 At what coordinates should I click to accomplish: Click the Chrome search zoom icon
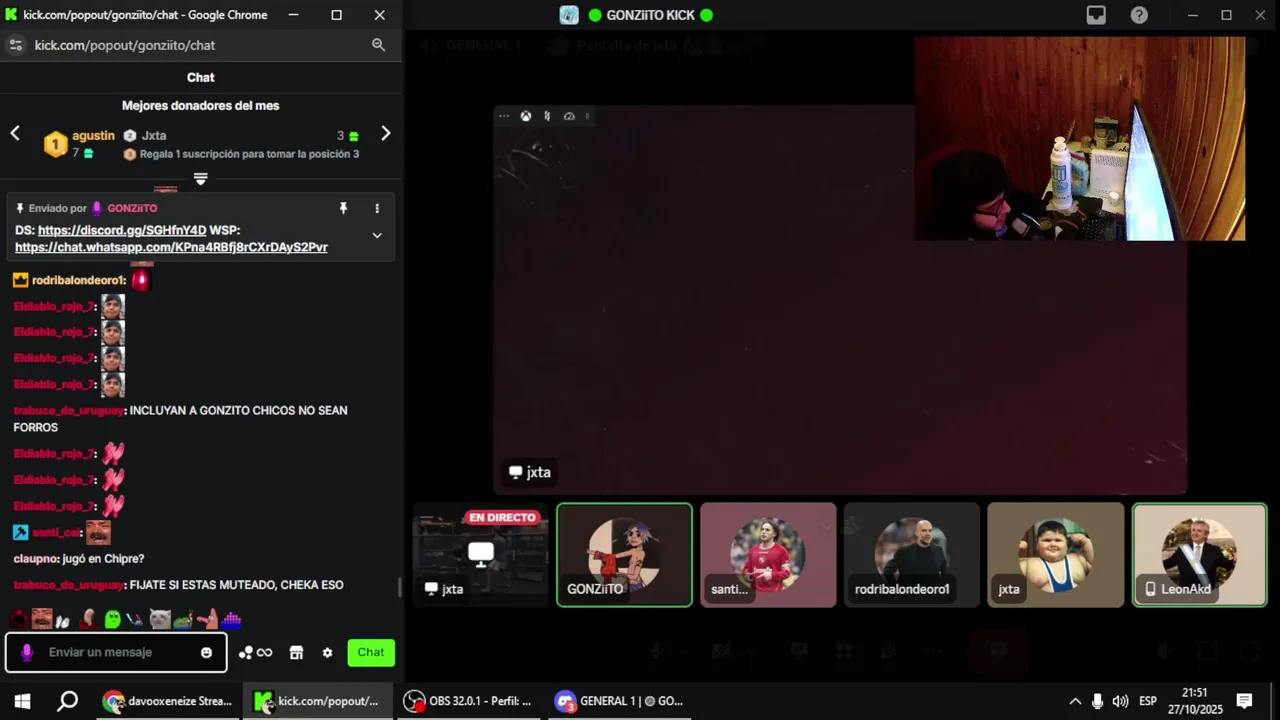point(378,45)
